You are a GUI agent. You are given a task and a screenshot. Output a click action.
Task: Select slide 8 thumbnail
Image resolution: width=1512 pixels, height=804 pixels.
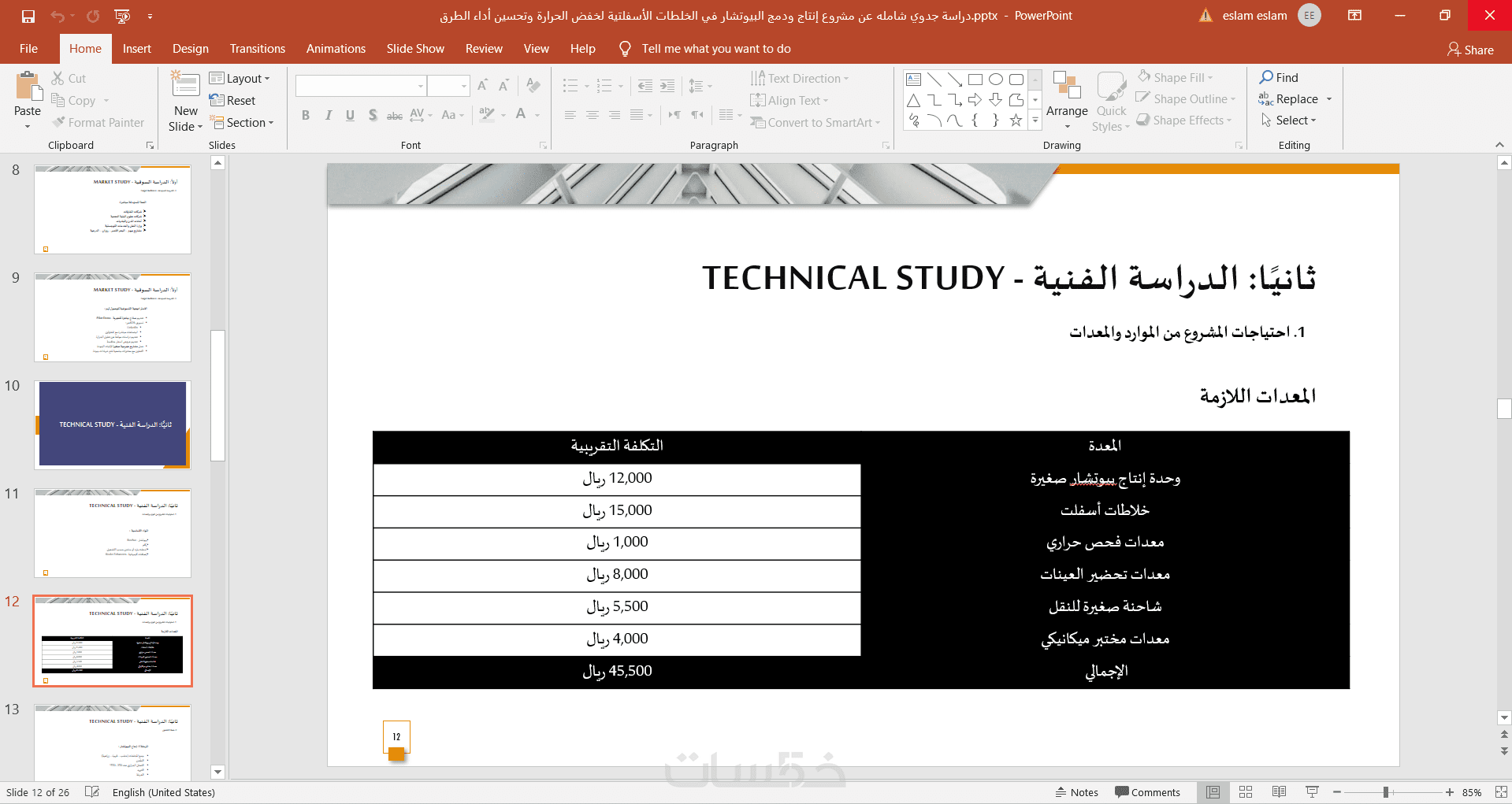[113, 209]
